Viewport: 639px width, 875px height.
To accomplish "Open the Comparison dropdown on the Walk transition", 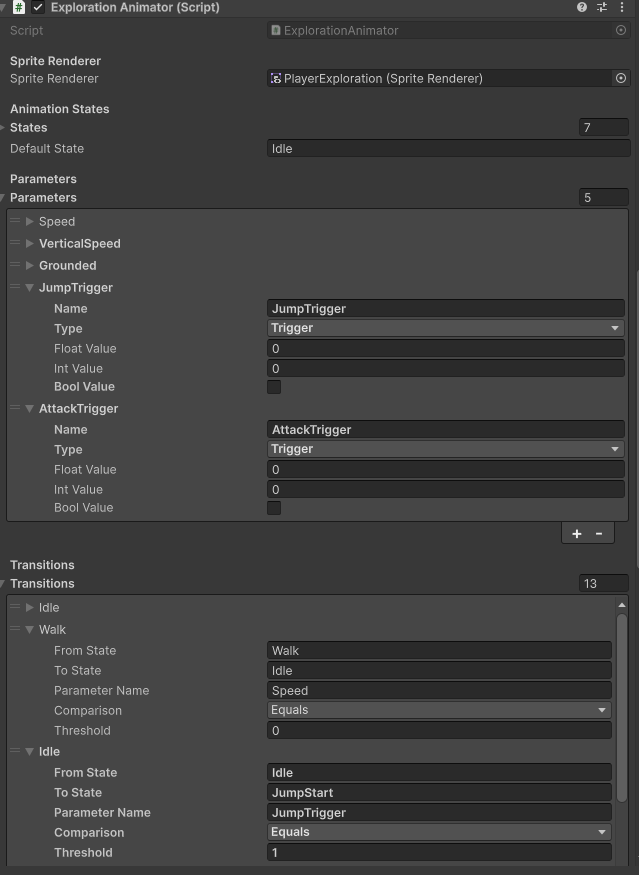I will 440,710.
